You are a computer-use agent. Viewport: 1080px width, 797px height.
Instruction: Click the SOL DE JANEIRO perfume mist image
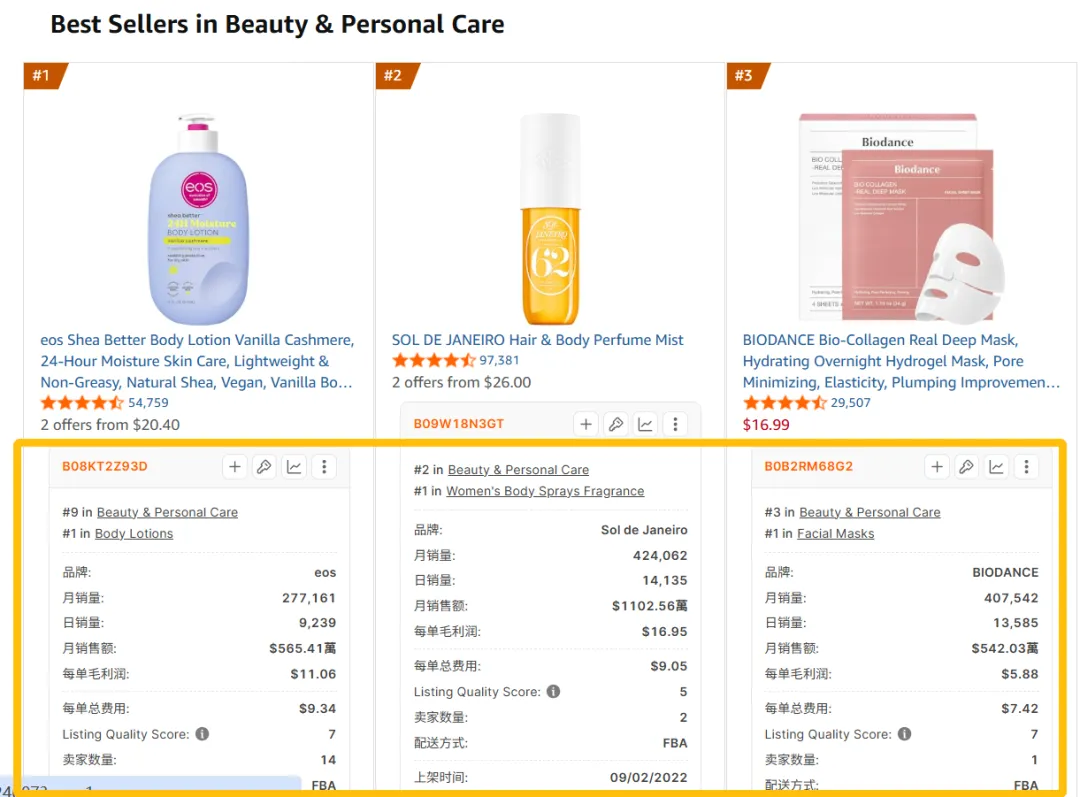[x=550, y=219]
